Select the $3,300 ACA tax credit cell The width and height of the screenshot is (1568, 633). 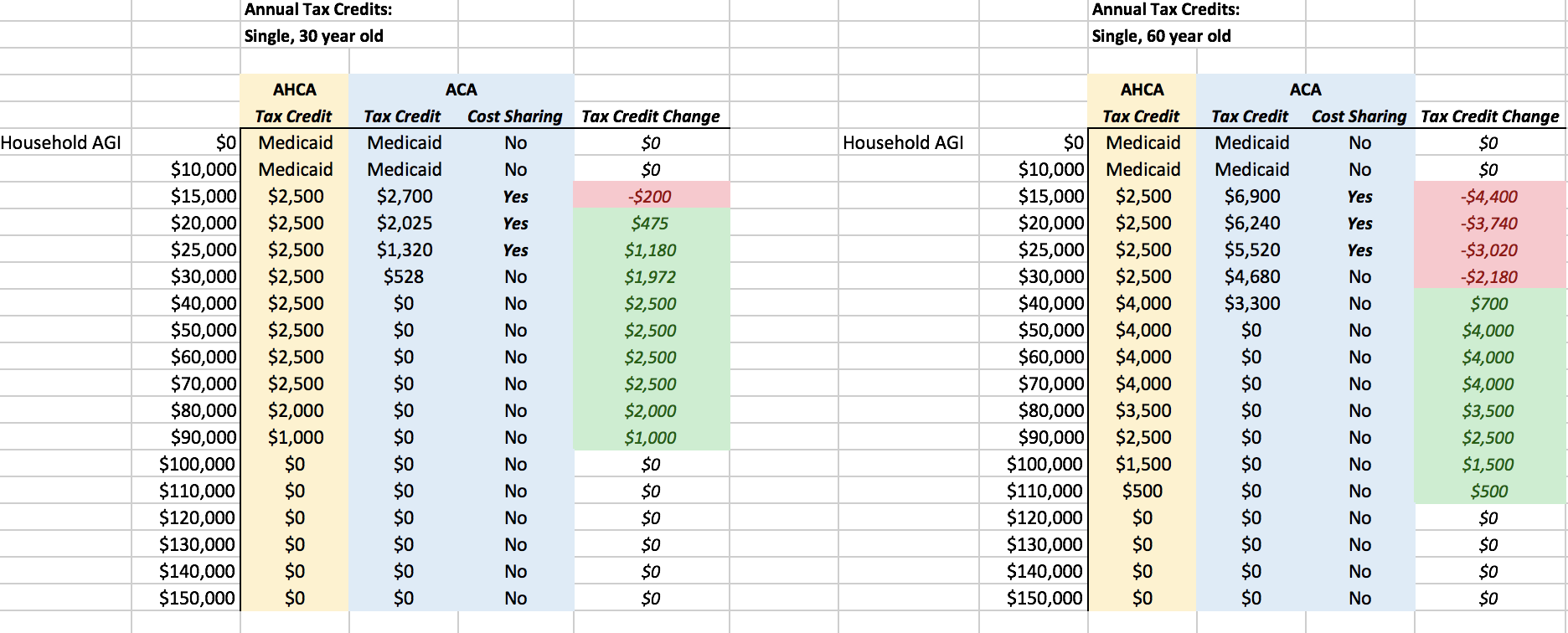pos(1252,304)
